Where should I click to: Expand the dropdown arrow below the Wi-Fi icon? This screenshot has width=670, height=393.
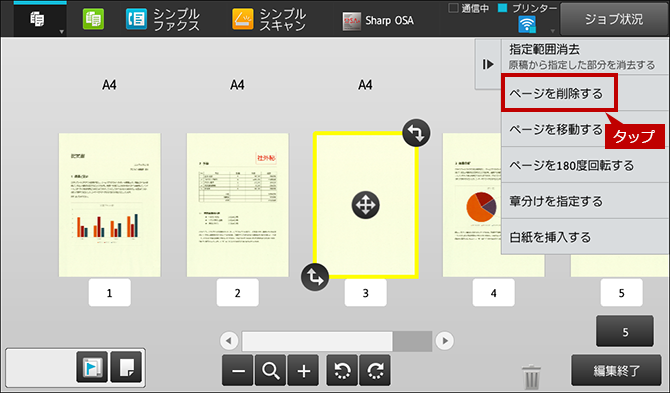click(x=552, y=31)
